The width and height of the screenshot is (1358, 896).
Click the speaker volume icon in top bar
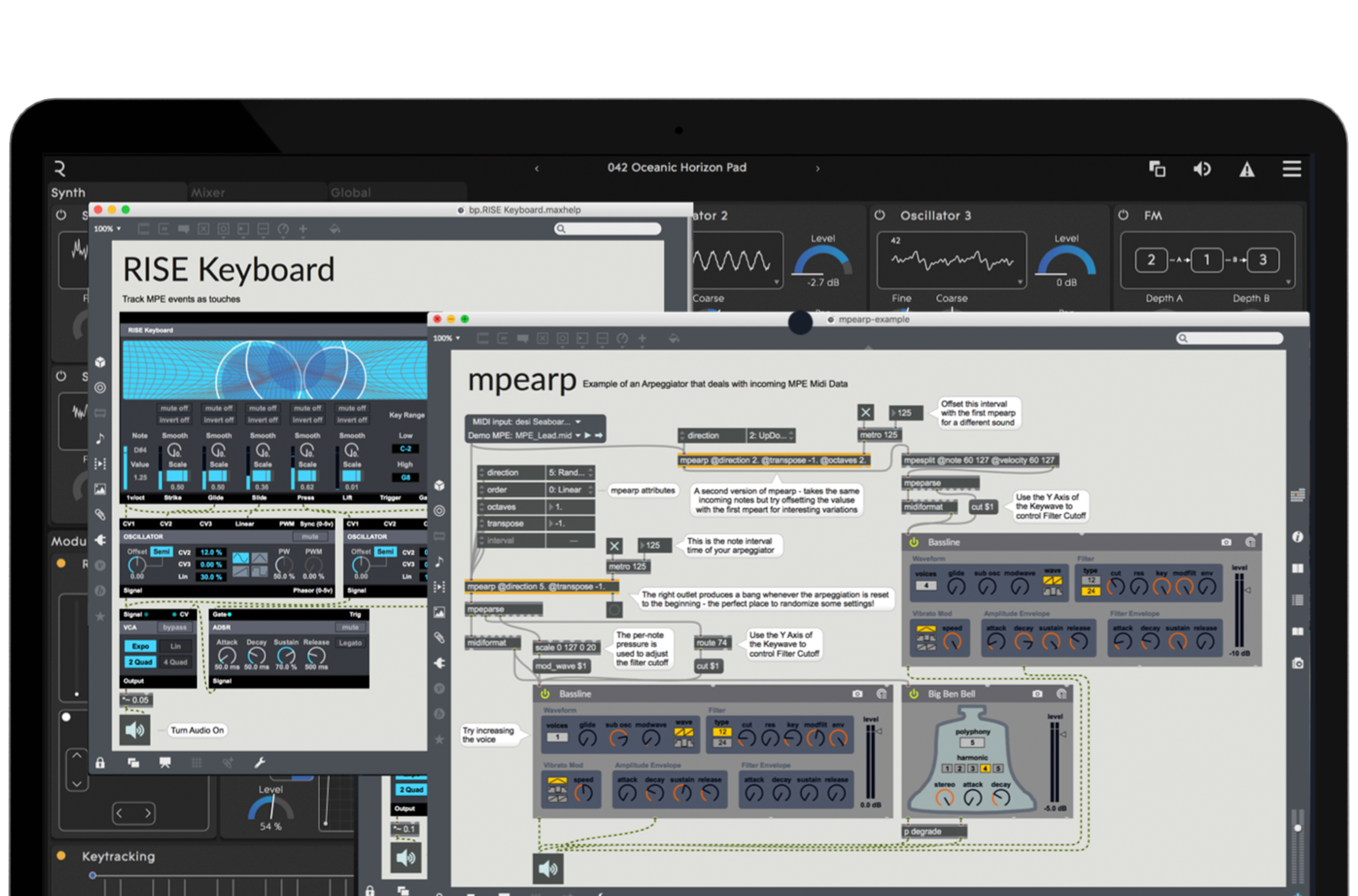[1201, 168]
